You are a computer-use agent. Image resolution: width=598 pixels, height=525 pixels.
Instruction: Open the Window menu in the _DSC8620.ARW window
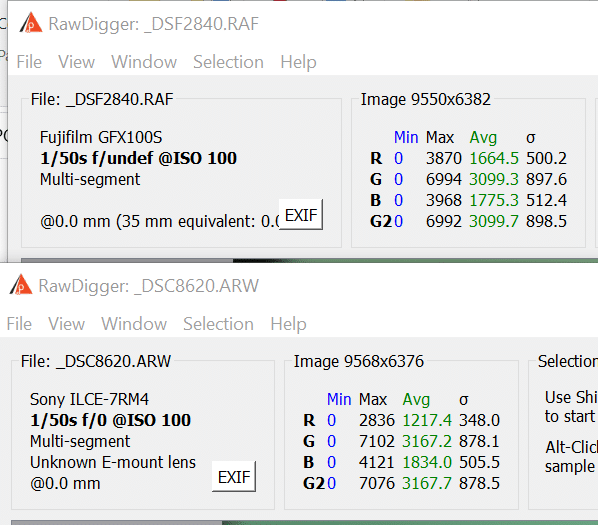coord(134,324)
